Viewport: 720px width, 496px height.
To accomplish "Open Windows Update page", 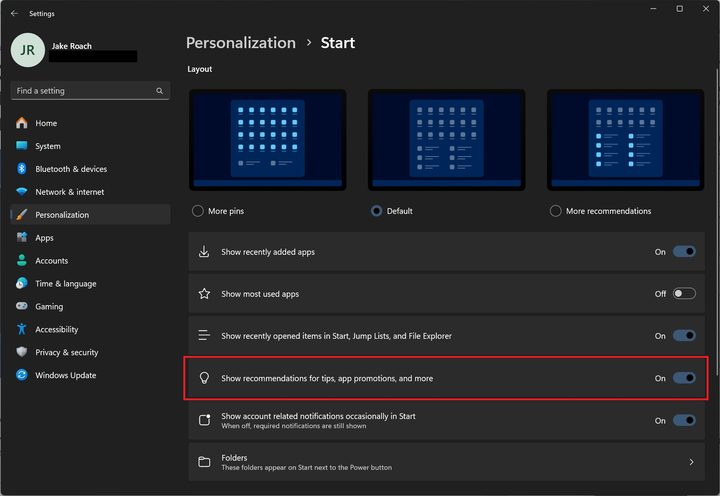I will pos(90,375).
